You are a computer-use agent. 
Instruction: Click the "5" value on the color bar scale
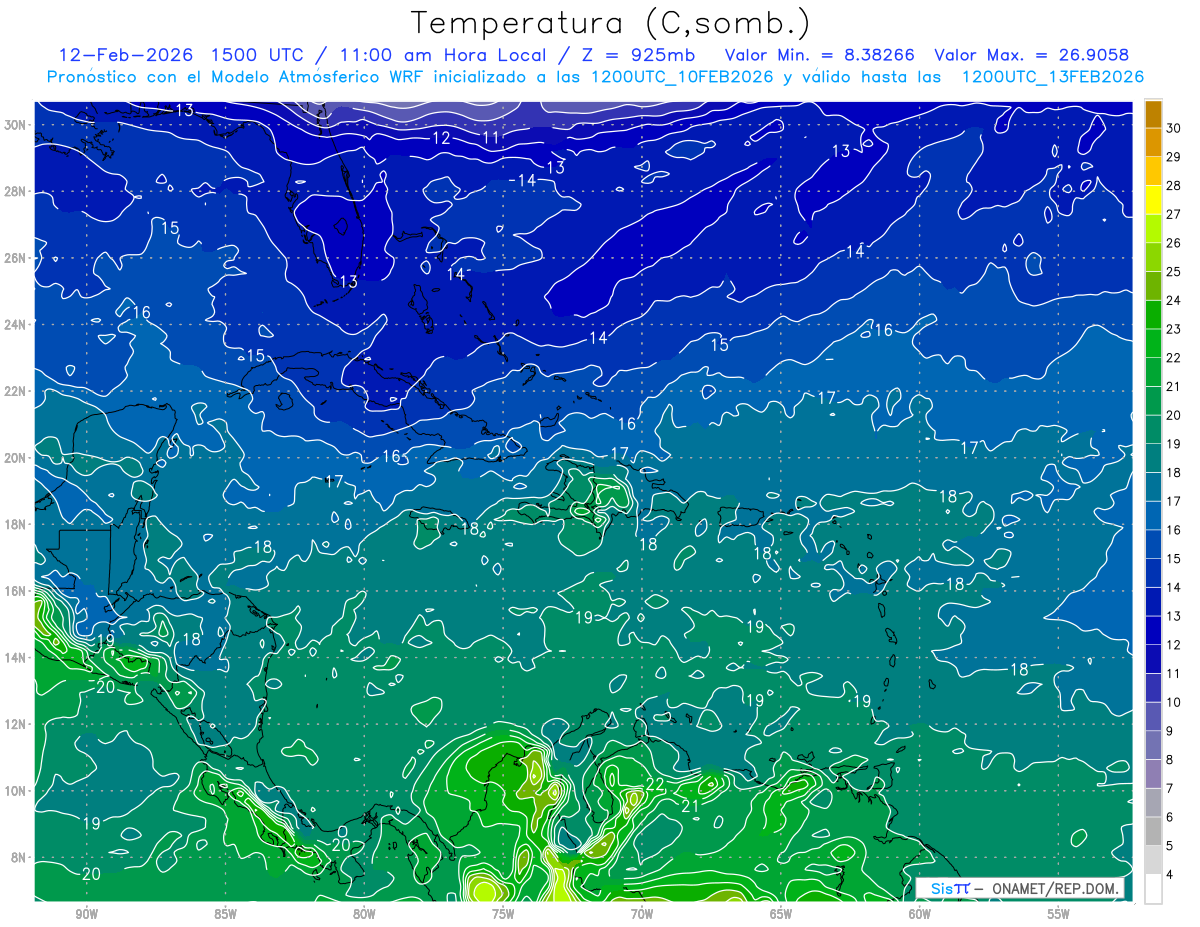[1169, 846]
